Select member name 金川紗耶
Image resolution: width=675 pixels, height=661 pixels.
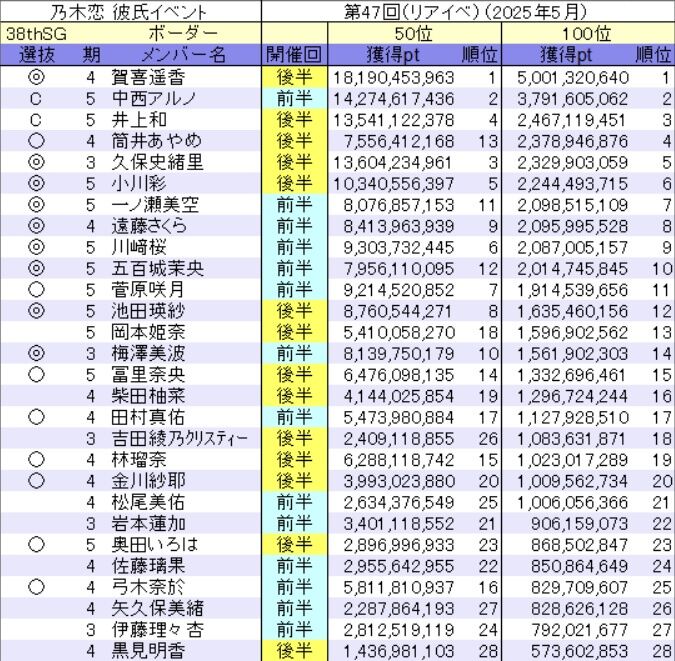(149, 481)
